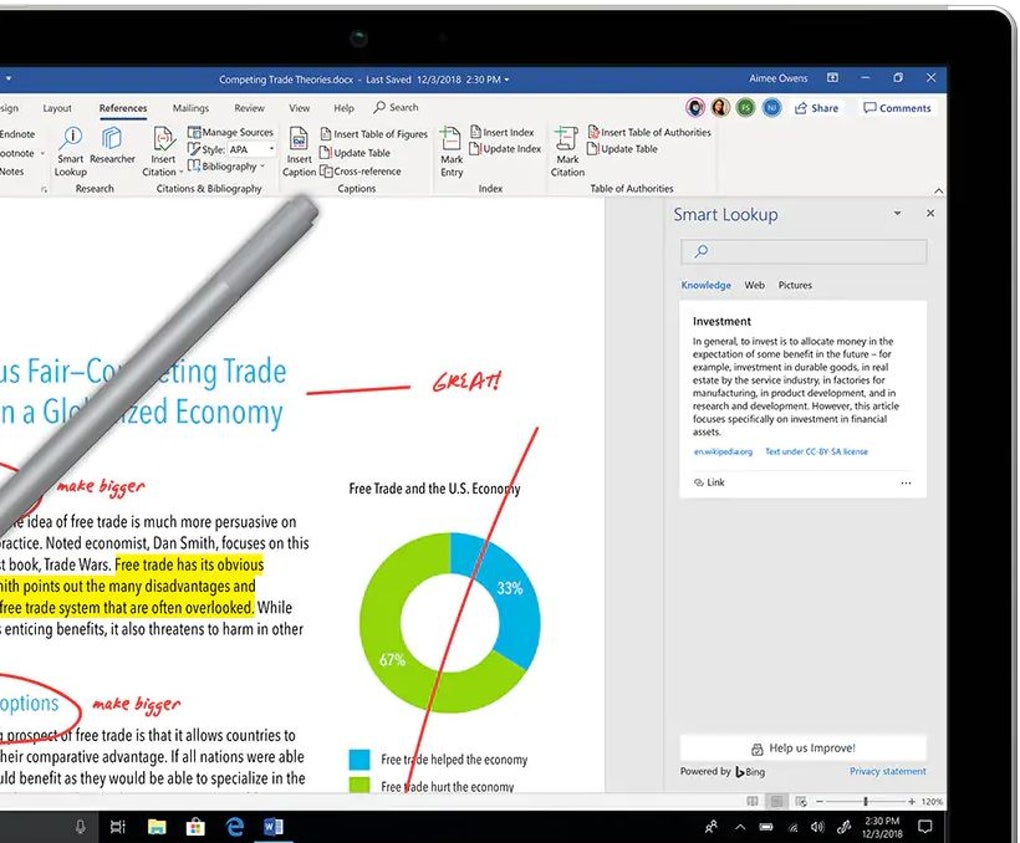This screenshot has width=1020, height=843.
Task: Insert a caption using Insert Caption
Action: [x=298, y=150]
